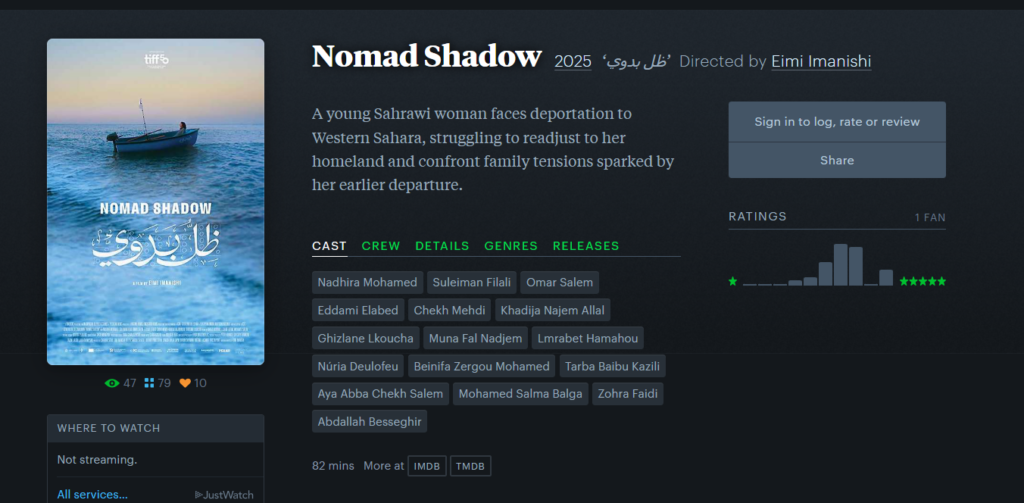Viewport: 1024px width, 503px height.
Task: Click the tallest ratings histogram bar
Action: tap(841, 265)
